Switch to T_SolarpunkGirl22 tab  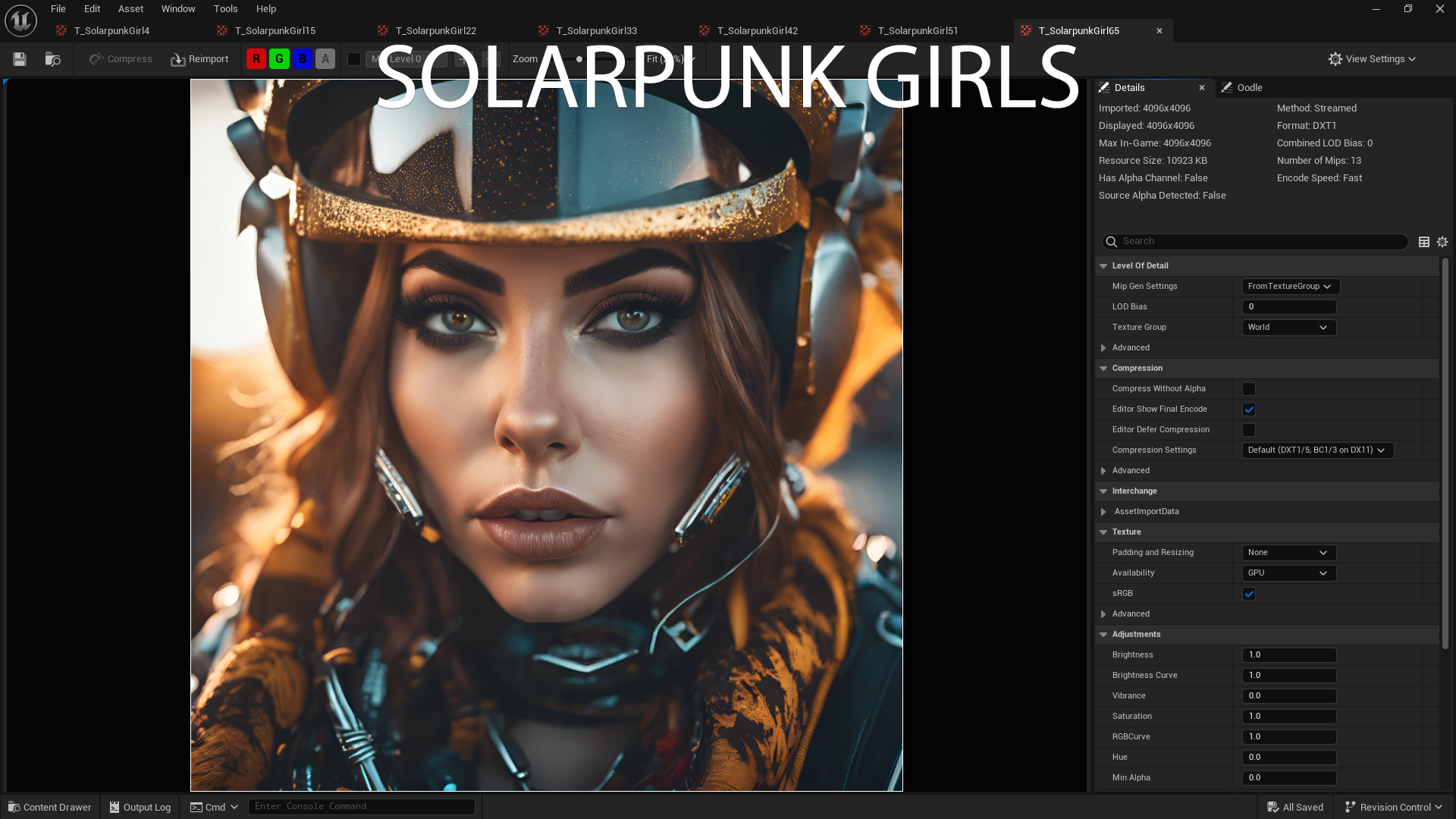click(435, 31)
